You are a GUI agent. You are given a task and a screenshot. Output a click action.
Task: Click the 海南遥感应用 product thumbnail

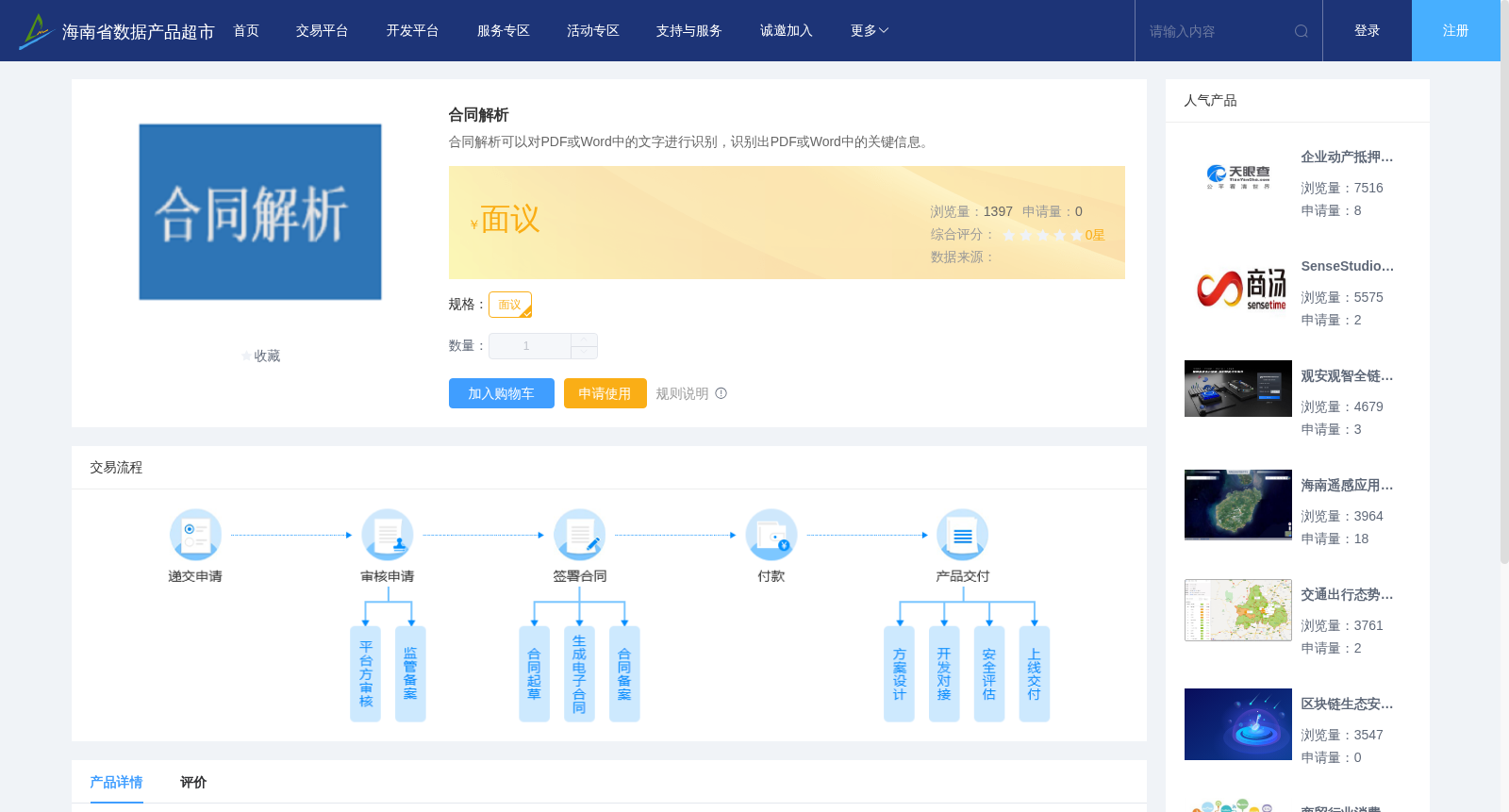[x=1238, y=505]
